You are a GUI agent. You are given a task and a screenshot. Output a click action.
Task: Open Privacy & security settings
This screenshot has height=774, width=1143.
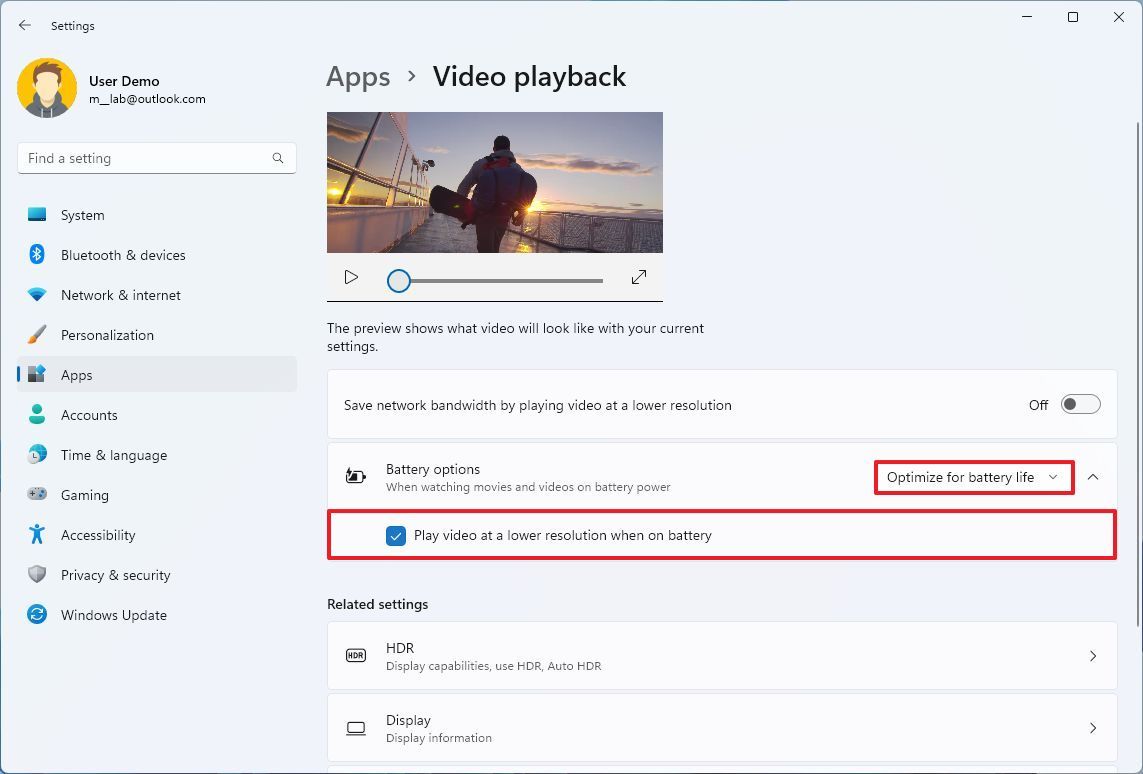click(x=115, y=575)
